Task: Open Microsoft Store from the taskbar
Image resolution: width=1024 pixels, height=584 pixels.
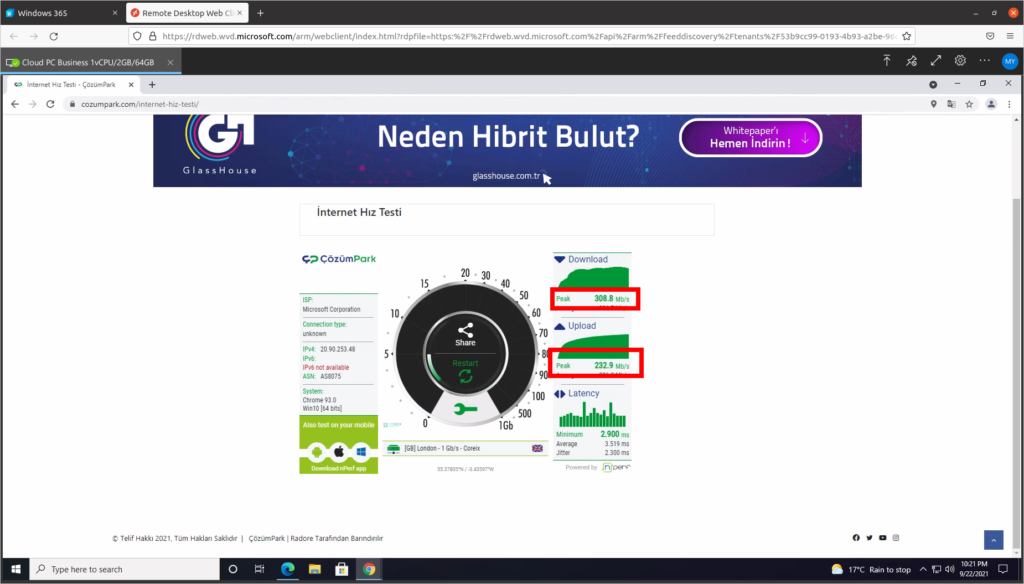Action: click(342, 569)
